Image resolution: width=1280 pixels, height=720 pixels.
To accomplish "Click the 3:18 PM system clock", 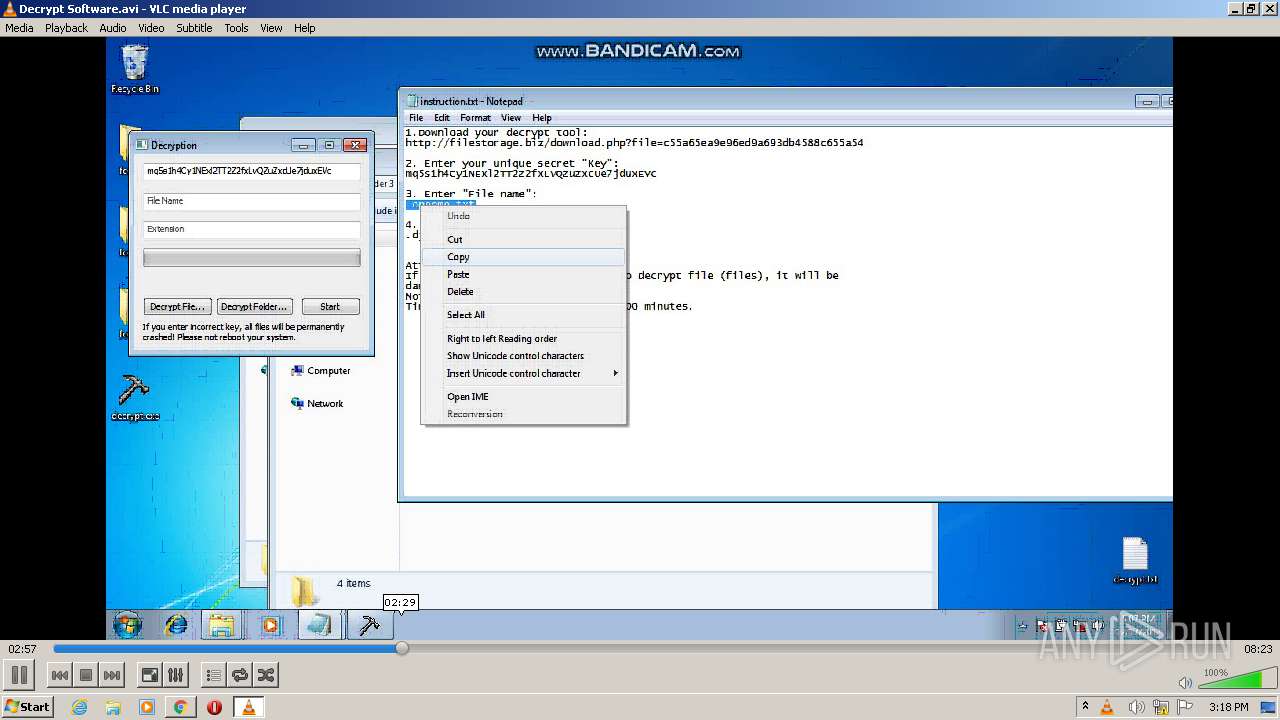I will coord(1228,707).
